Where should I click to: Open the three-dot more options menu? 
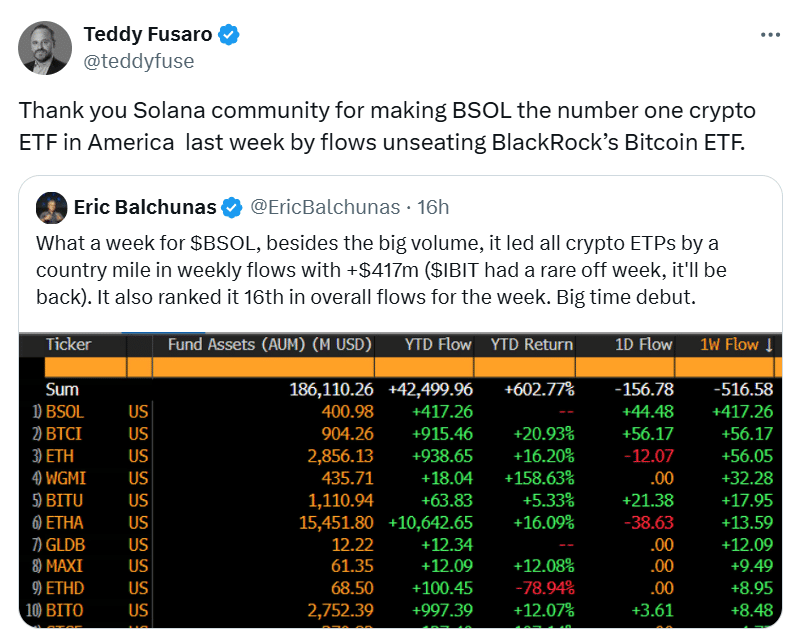coord(769,35)
